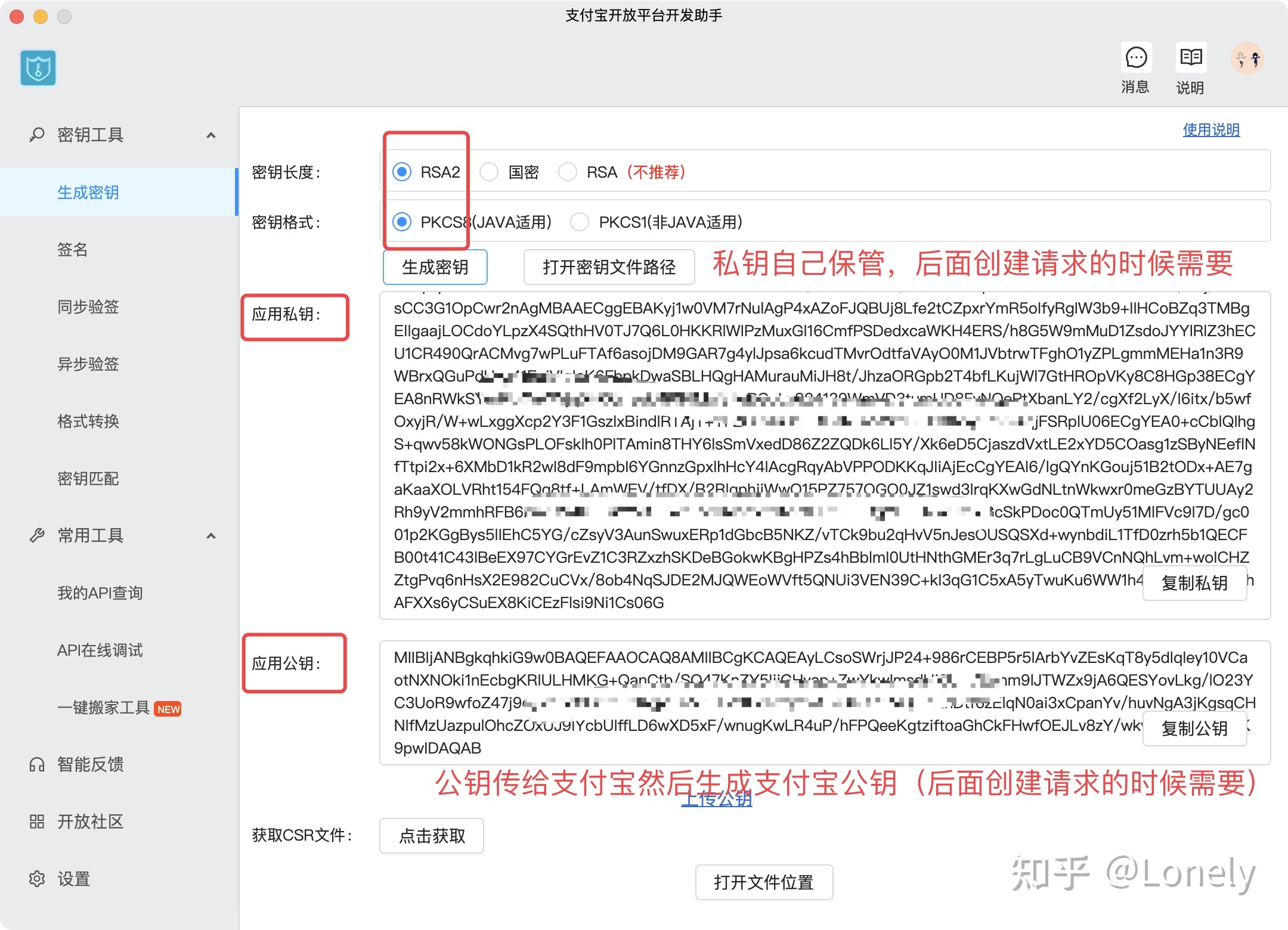Click inside the 应用公钥 text area
The image size is (1288, 930).
(825, 703)
